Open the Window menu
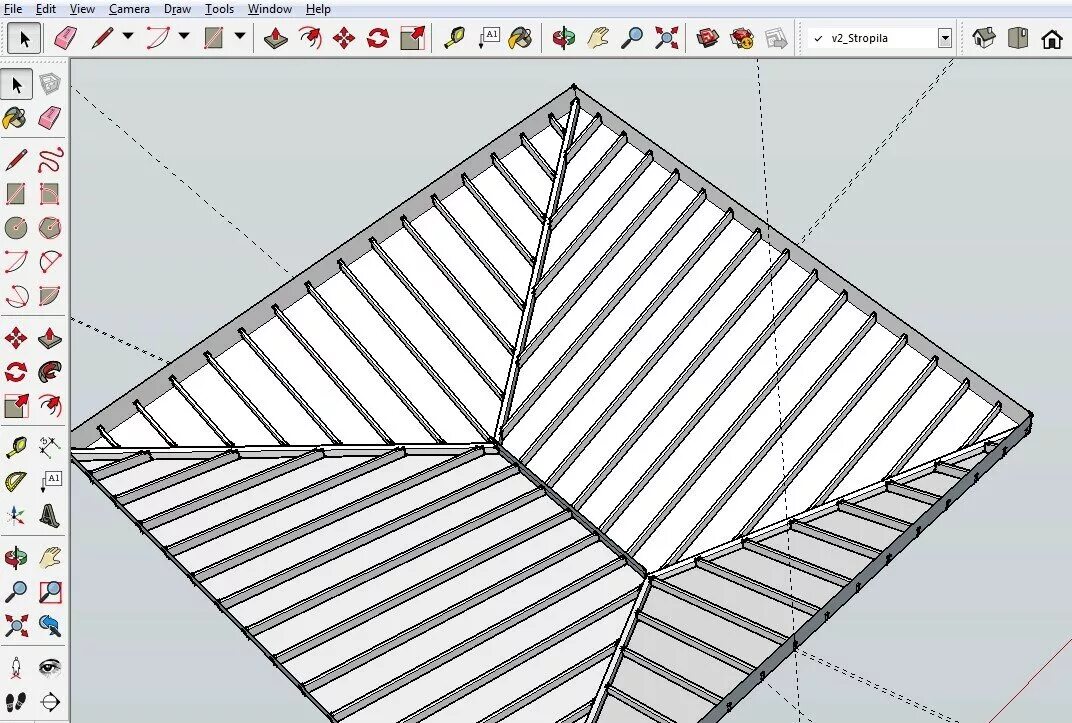Screen dimensions: 1072x723 pyautogui.click(x=270, y=9)
